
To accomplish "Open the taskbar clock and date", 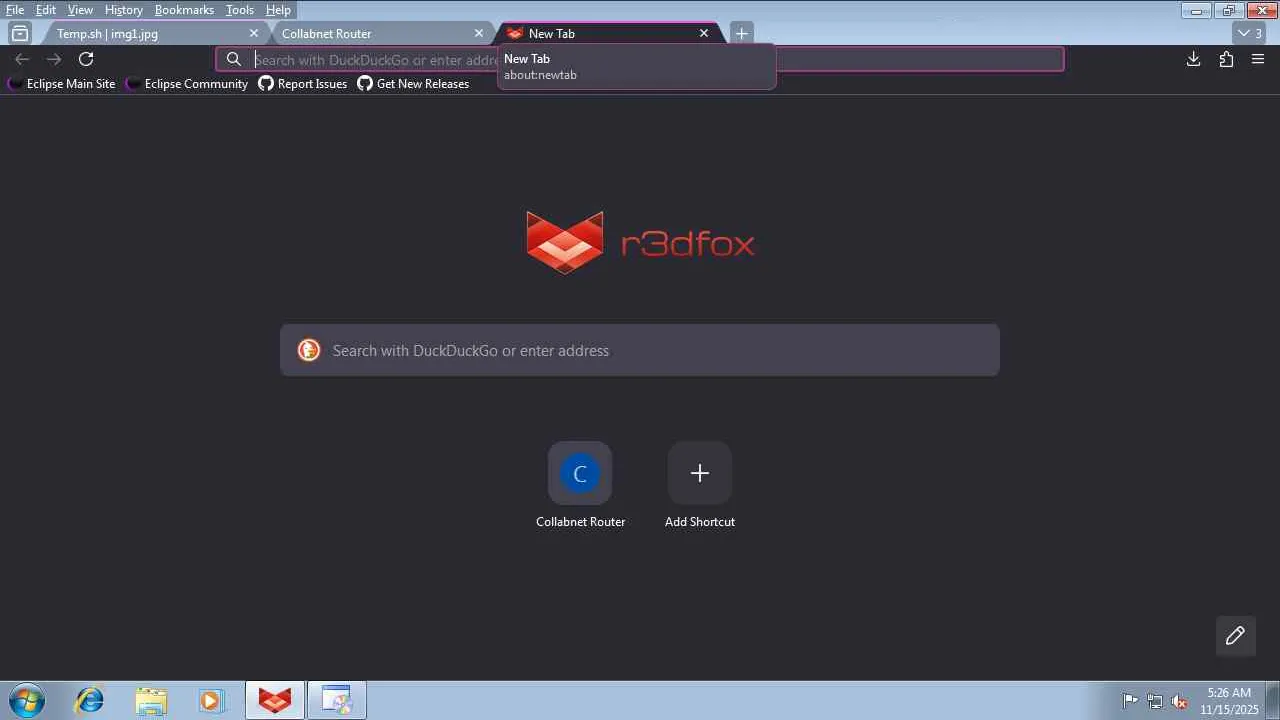I will 1229,701.
